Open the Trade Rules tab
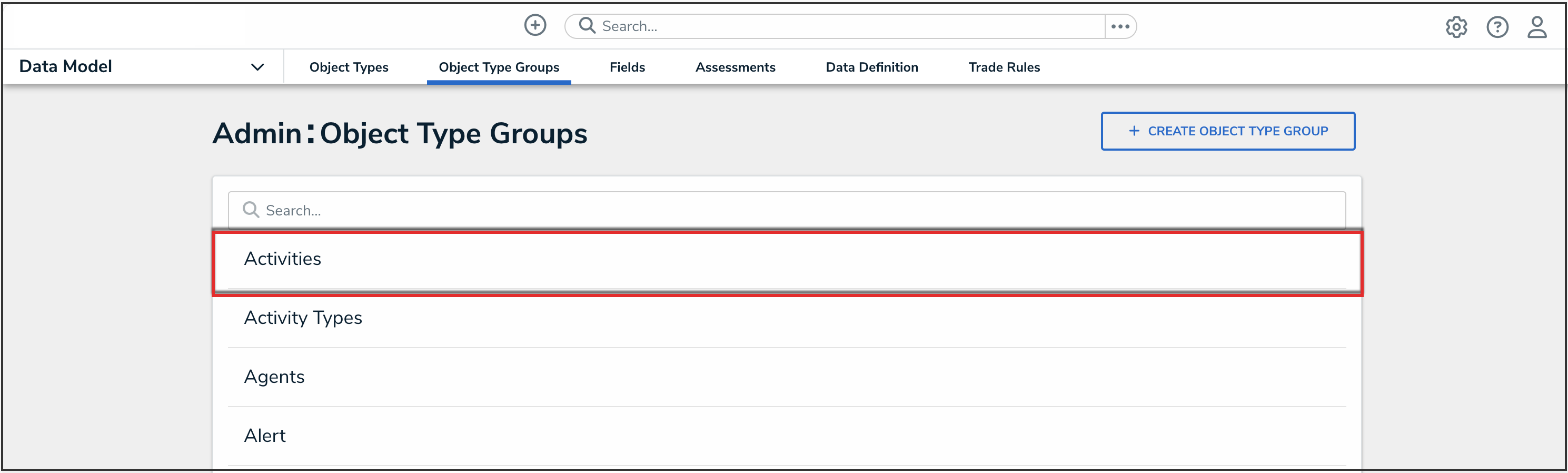Viewport: 1568px width, 473px height. pos(1004,67)
